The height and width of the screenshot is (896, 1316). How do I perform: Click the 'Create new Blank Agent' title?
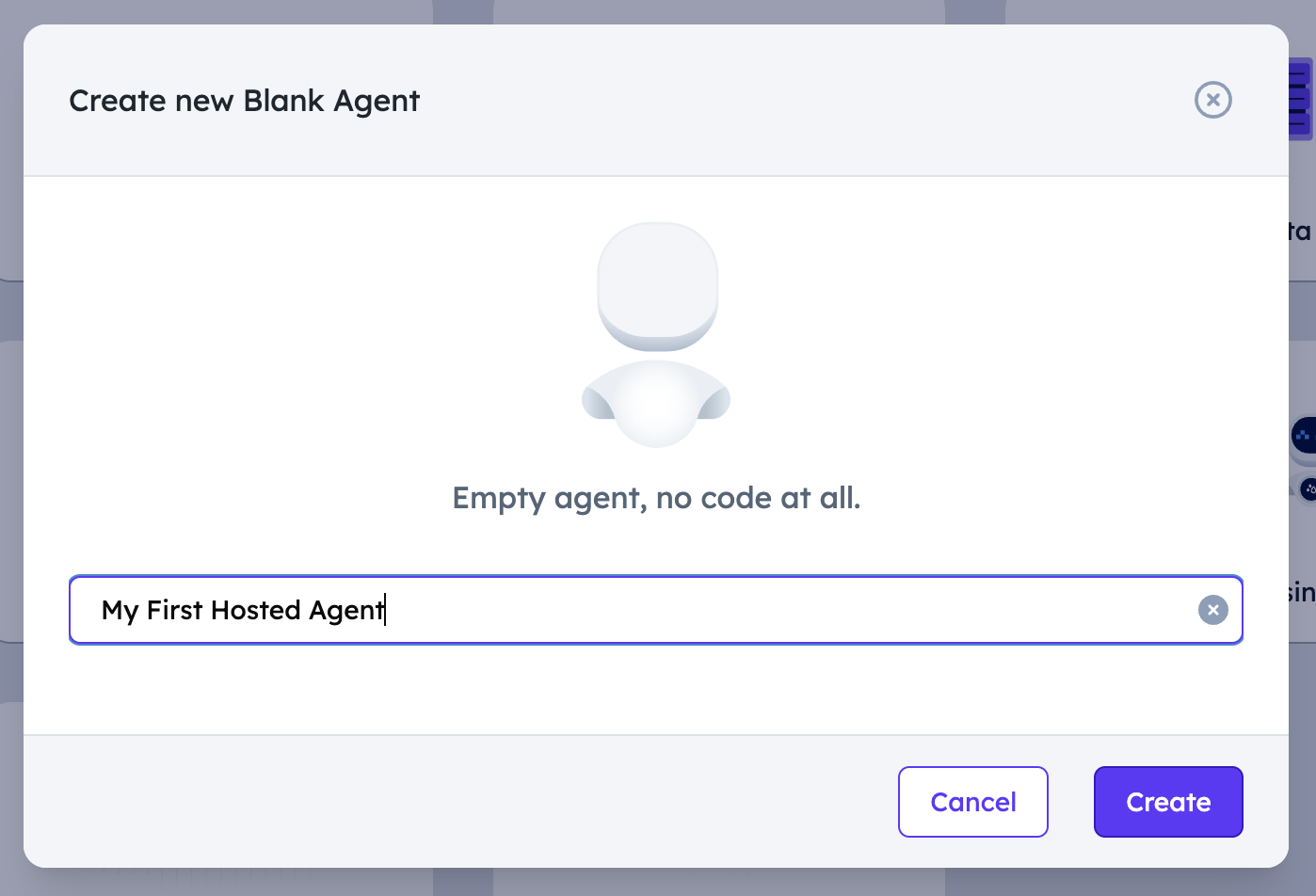(x=245, y=101)
